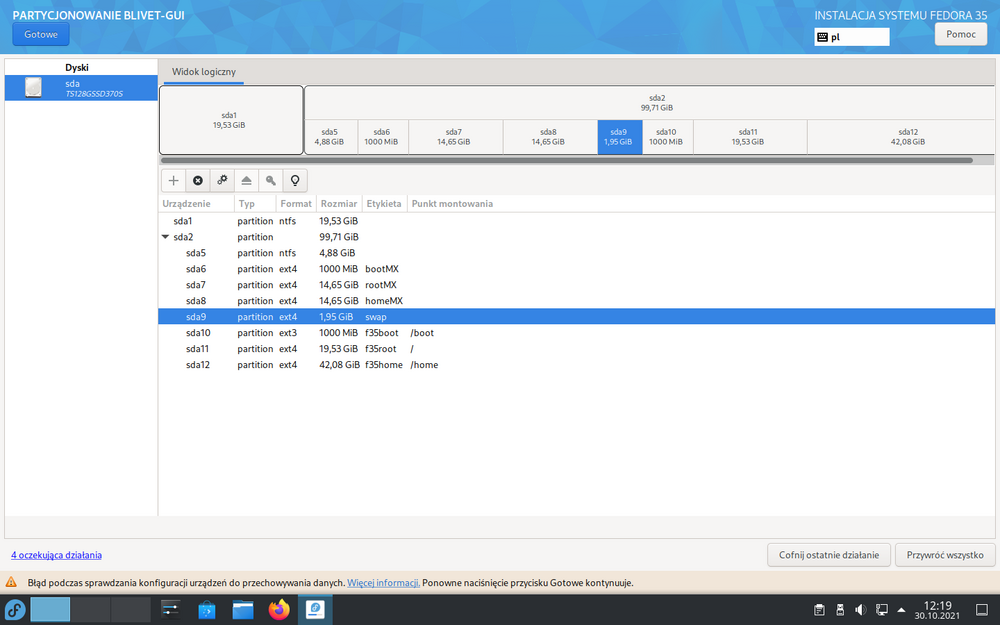
Task: Click Przywróć wszystko button
Action: 945,555
